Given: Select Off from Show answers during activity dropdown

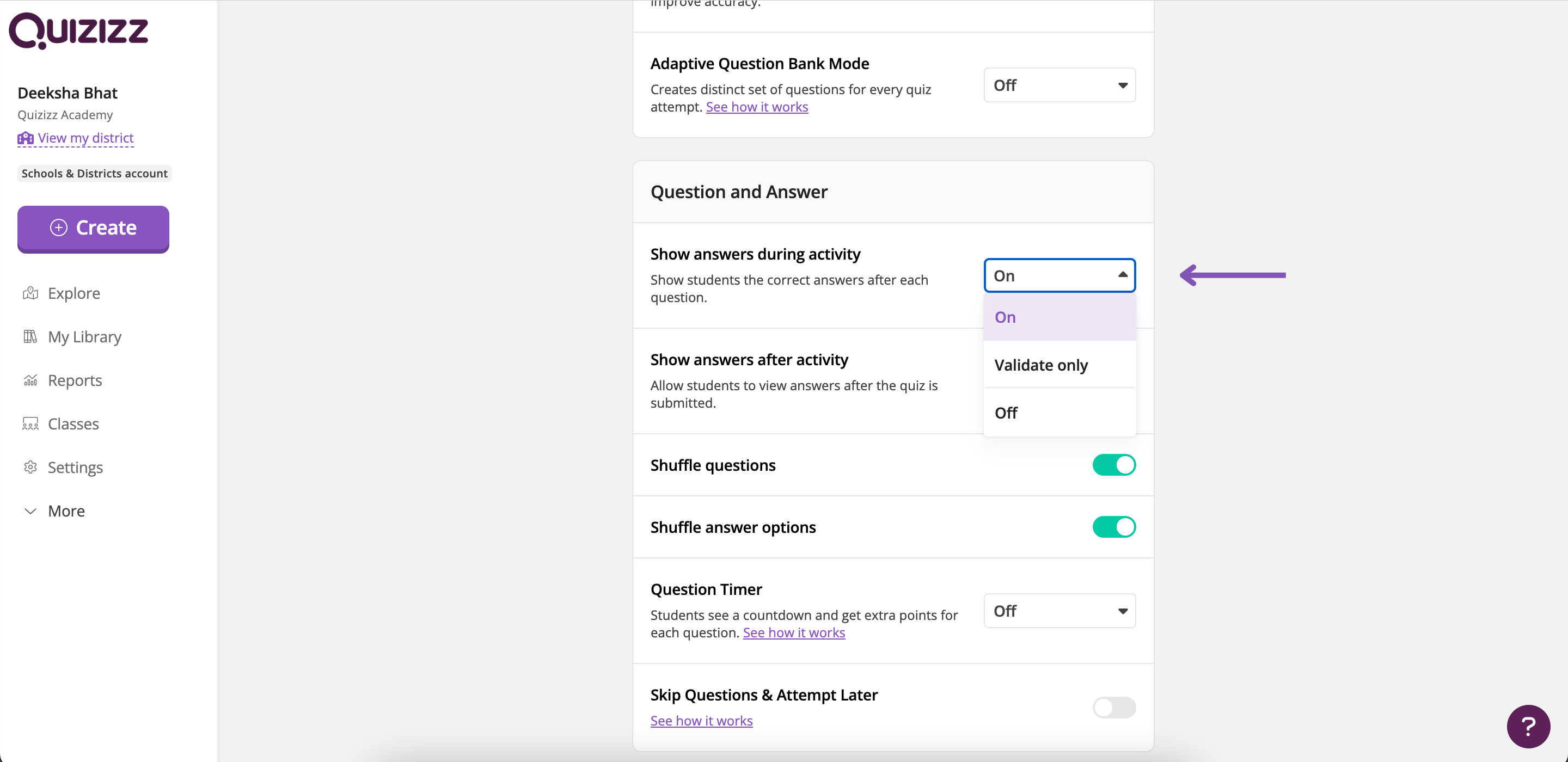Looking at the screenshot, I should [x=1005, y=411].
